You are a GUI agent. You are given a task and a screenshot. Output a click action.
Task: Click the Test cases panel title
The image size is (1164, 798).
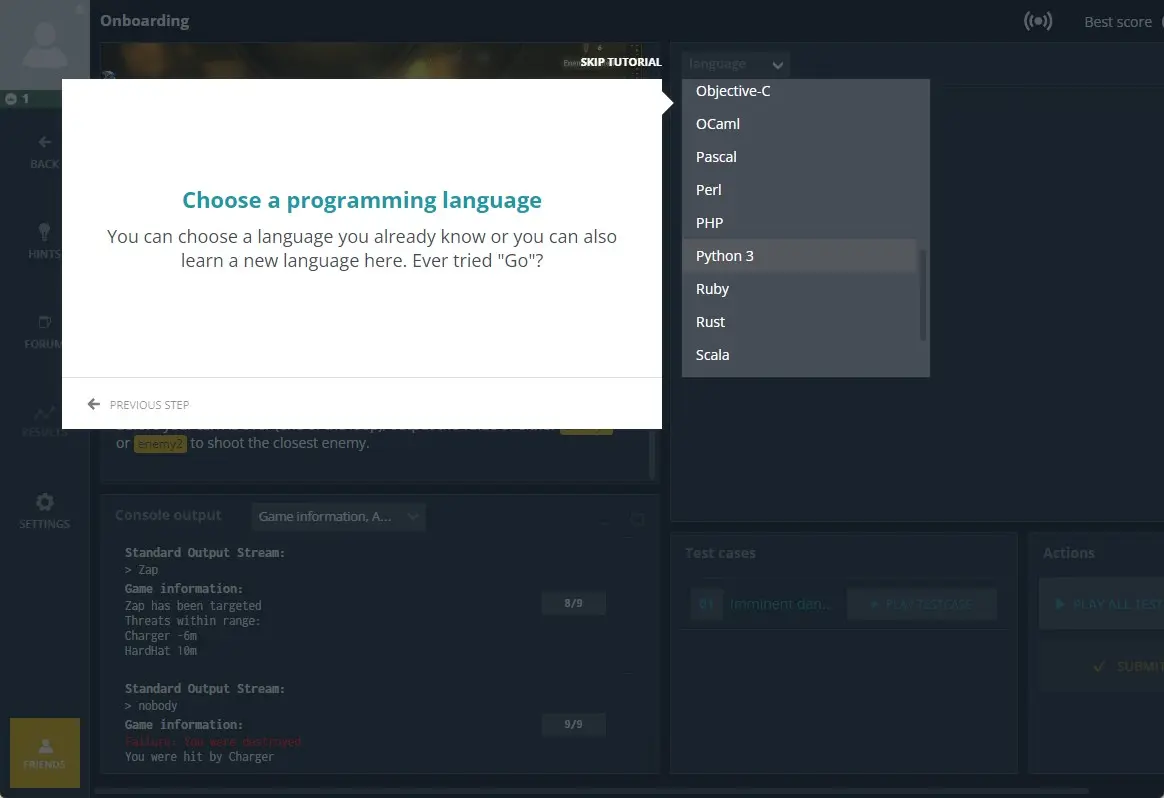(720, 553)
